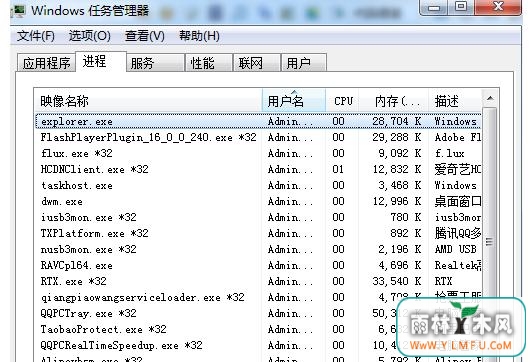This screenshot has width=531, height=362.
Task: Click the 12,832 K memory value
Action: click(397, 169)
